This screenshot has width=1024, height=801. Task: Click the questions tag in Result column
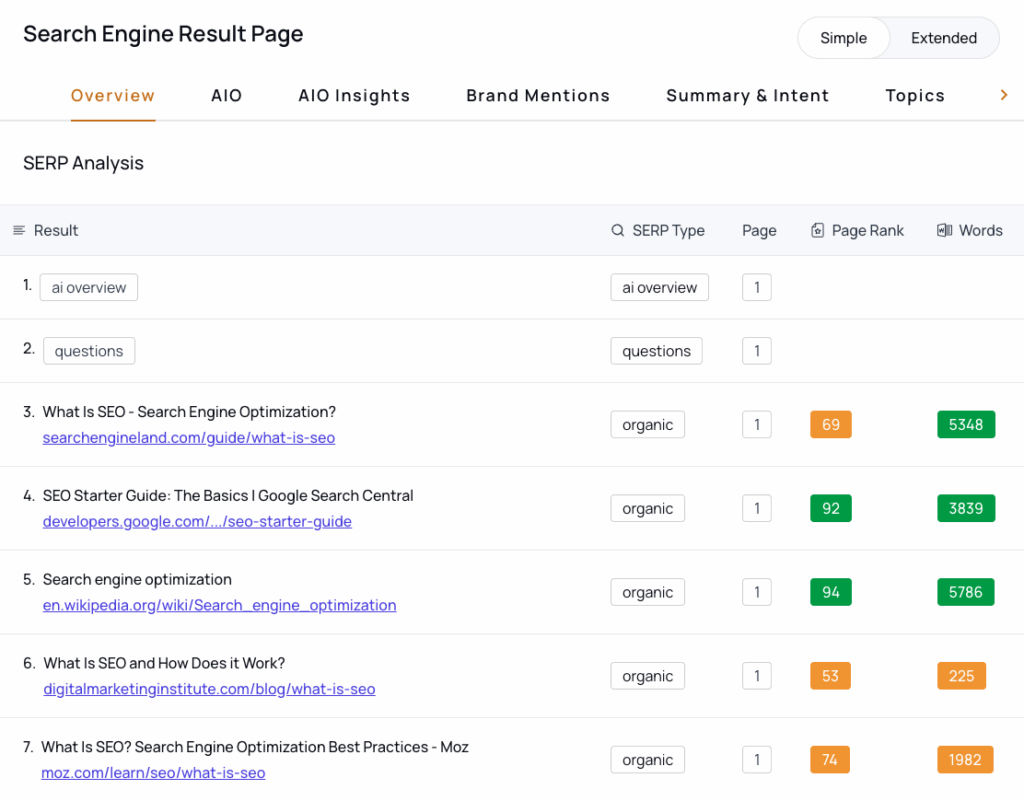coord(89,351)
